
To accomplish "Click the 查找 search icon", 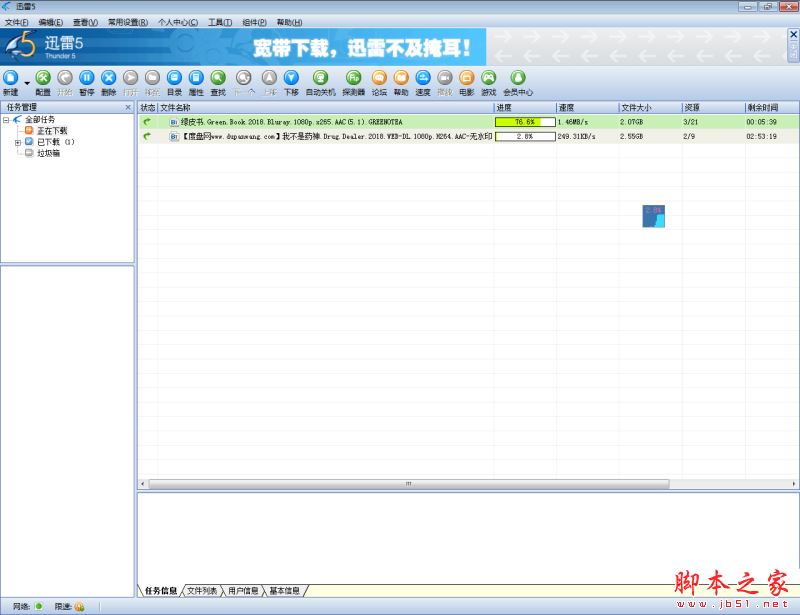I will coord(218,78).
